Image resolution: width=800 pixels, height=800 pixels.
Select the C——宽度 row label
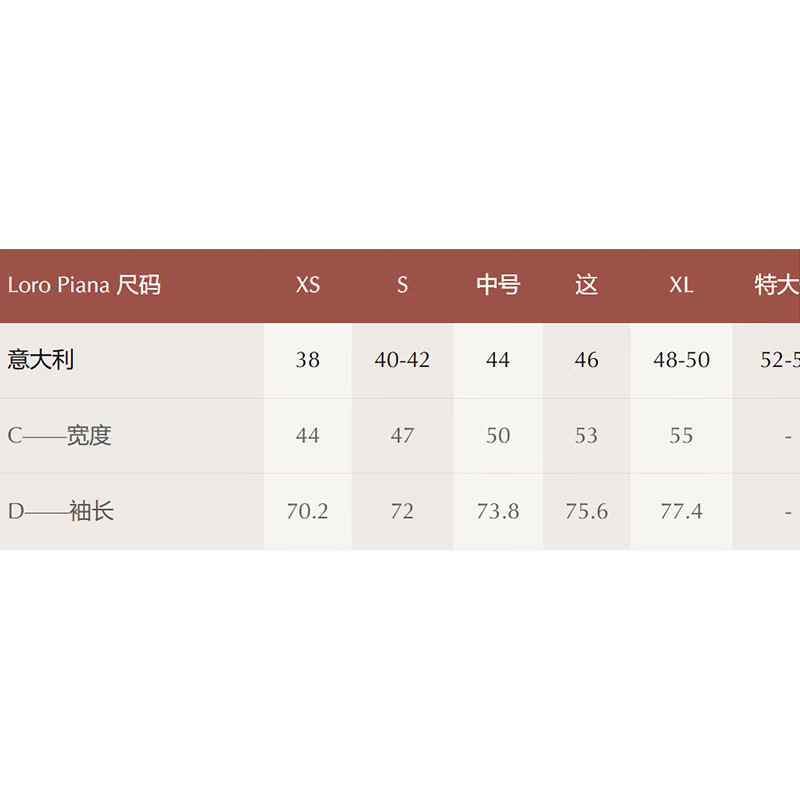(59, 435)
